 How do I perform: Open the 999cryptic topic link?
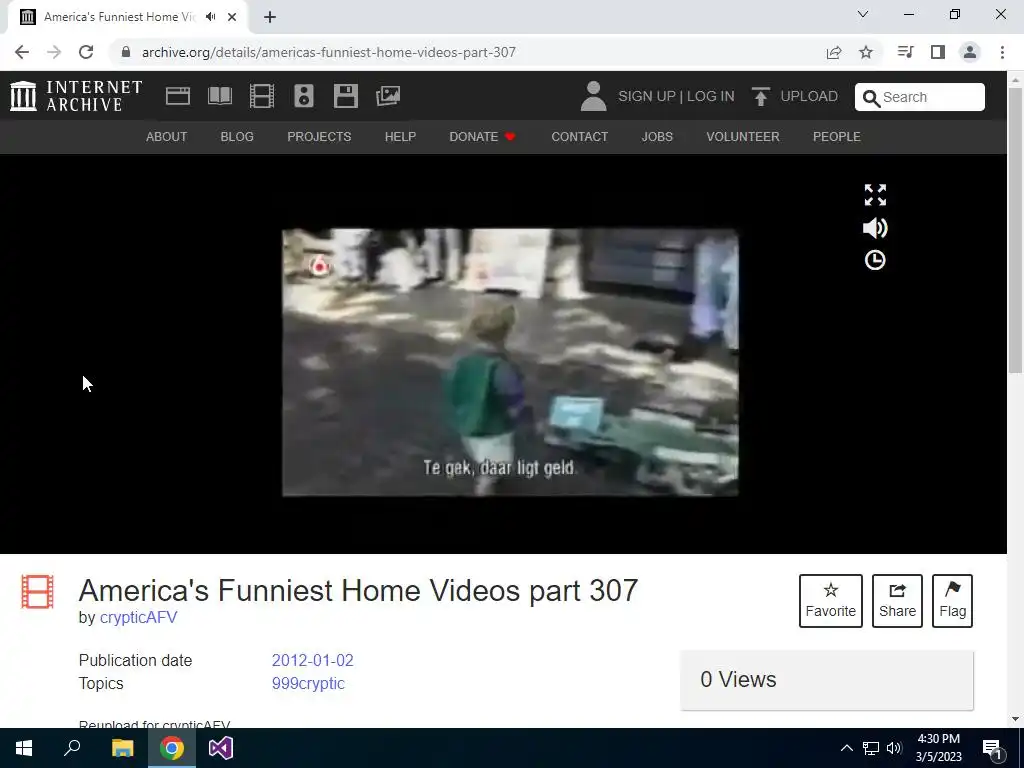click(308, 684)
